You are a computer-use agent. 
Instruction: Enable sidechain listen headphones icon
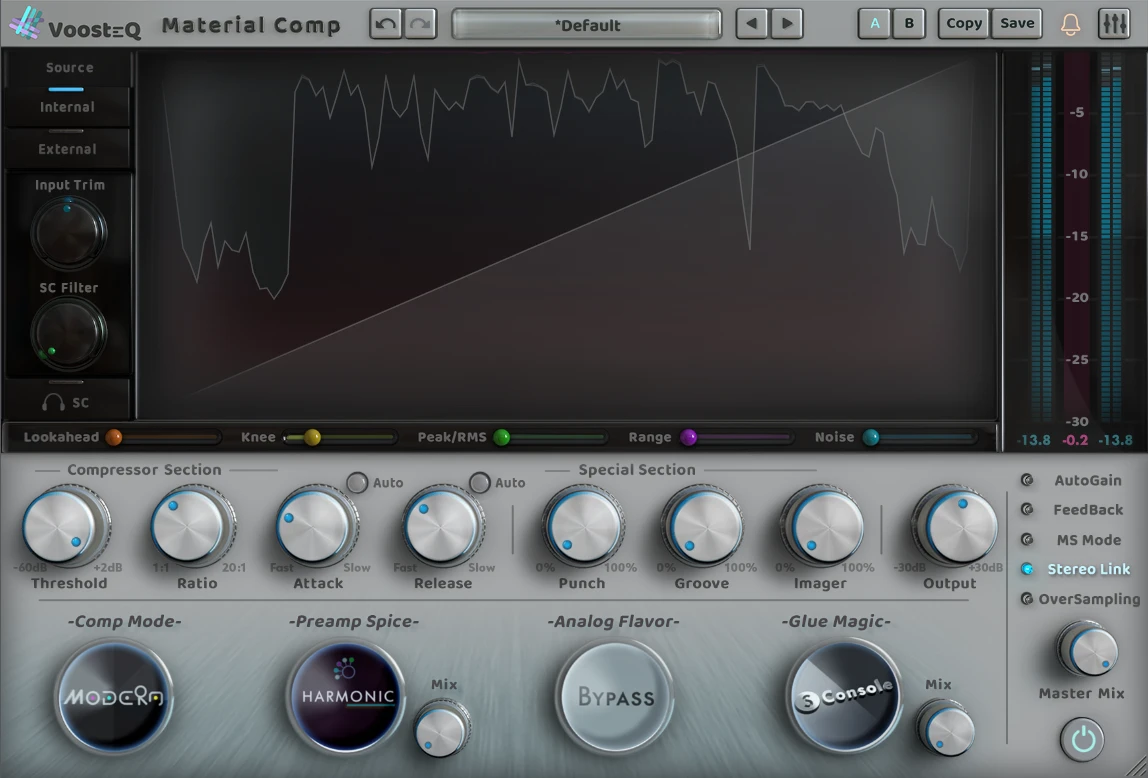pyautogui.click(x=56, y=402)
